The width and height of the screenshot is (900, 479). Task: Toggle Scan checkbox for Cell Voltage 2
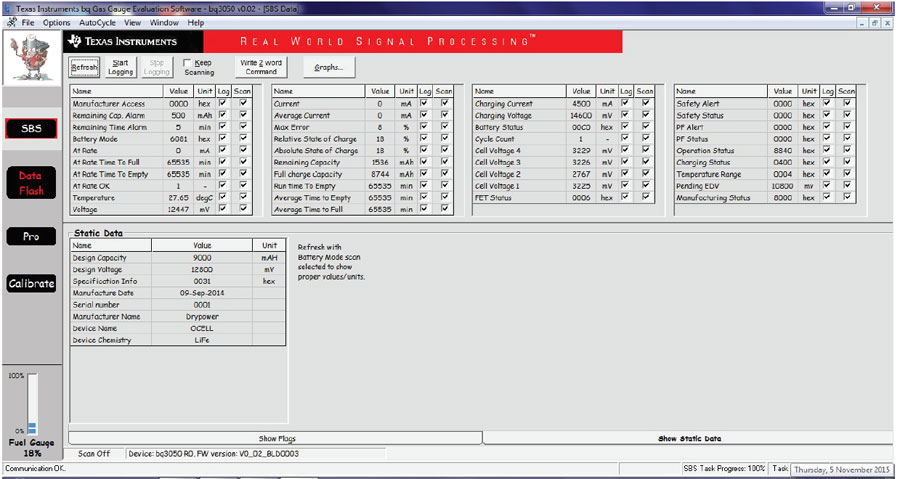coord(646,173)
